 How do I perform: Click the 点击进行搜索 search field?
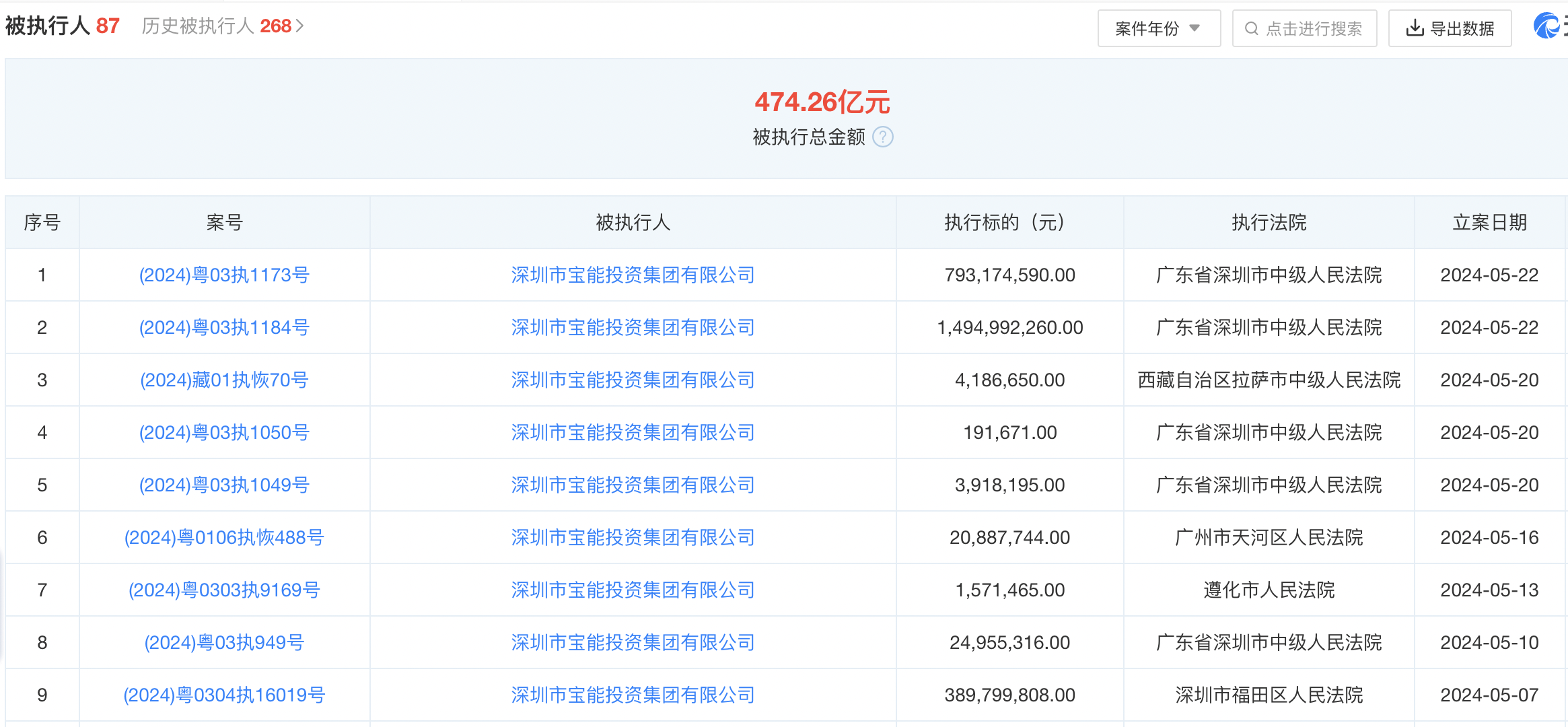(1313, 28)
